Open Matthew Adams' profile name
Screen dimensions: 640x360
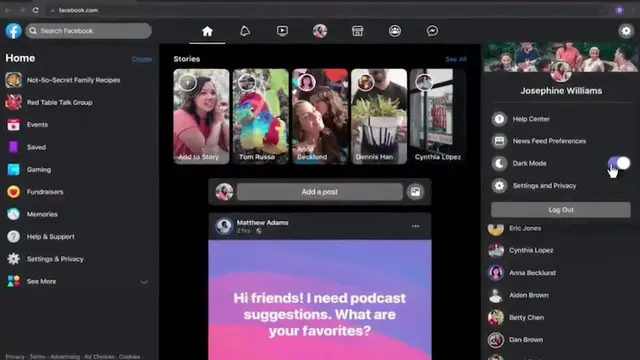point(262,222)
